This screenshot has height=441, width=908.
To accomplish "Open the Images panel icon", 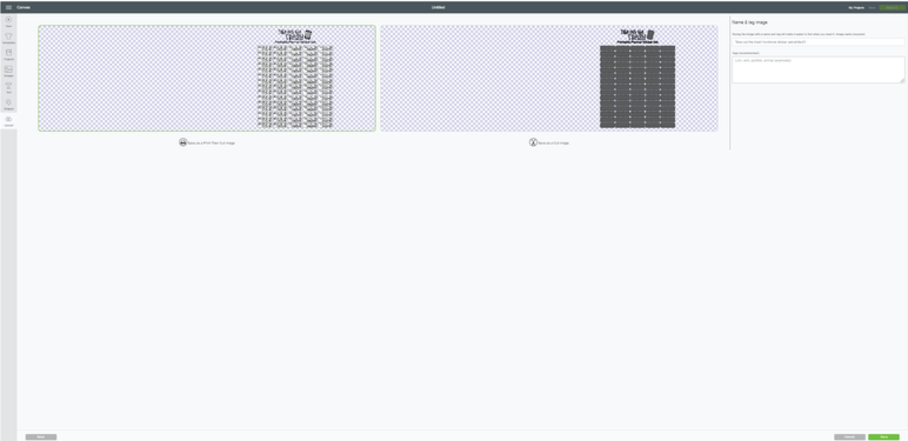I will tap(9, 69).
